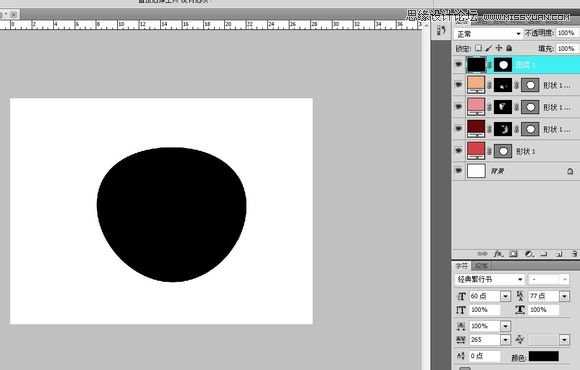Click the link layers chain icon

point(482,254)
